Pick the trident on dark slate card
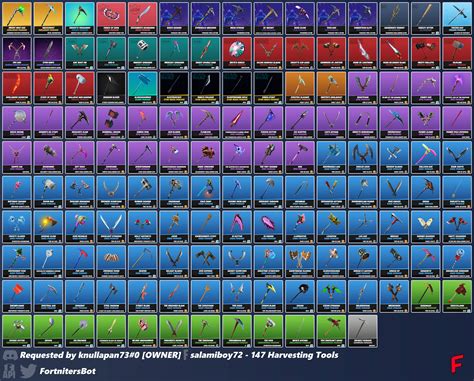This screenshot has width=474, height=381. [x=394, y=18]
